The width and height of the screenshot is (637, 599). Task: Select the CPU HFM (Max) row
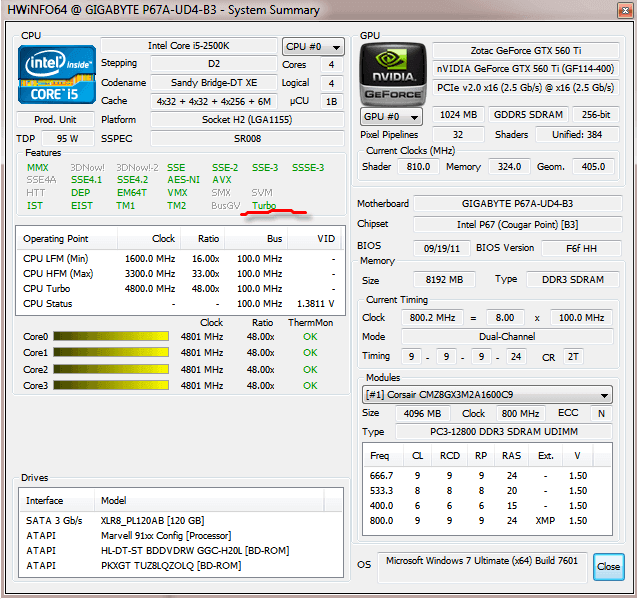click(x=180, y=274)
